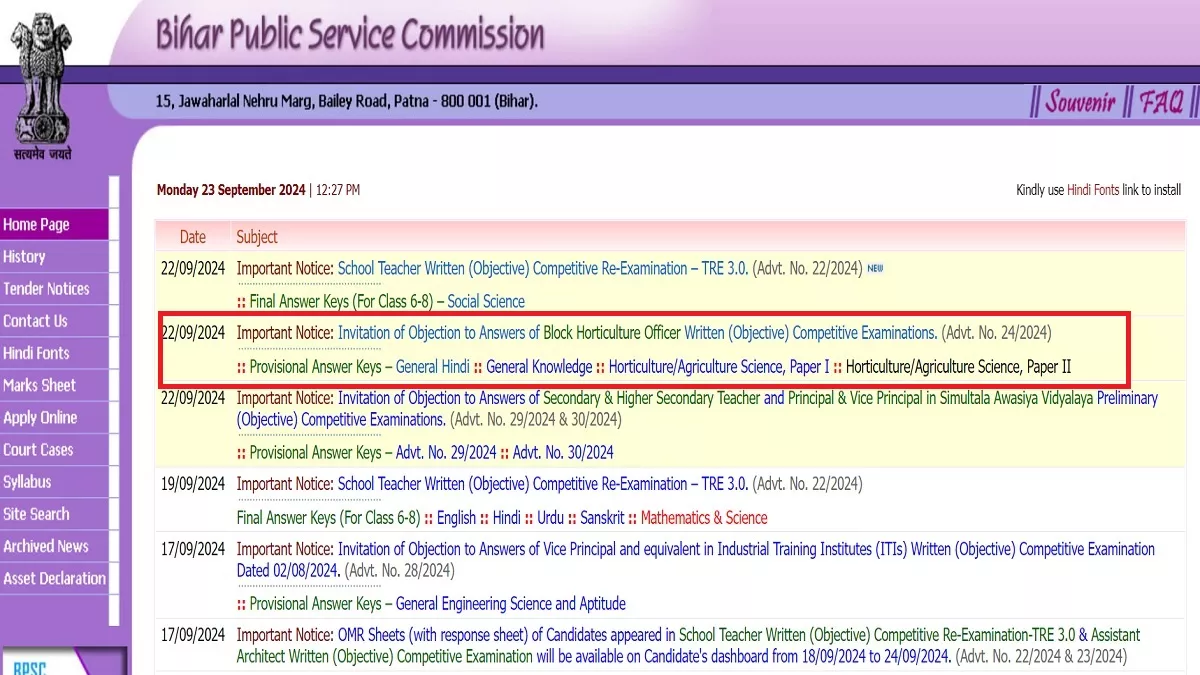Open Advt. No. 29/2024 provisional answer key

(446, 452)
